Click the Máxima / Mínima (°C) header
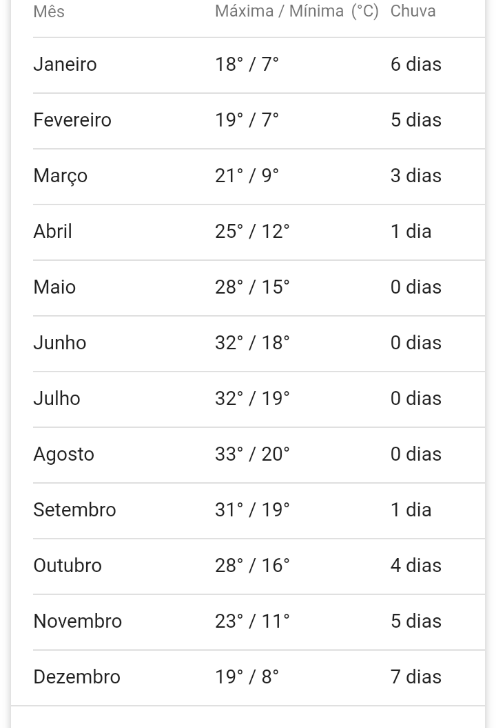 [x=297, y=11]
